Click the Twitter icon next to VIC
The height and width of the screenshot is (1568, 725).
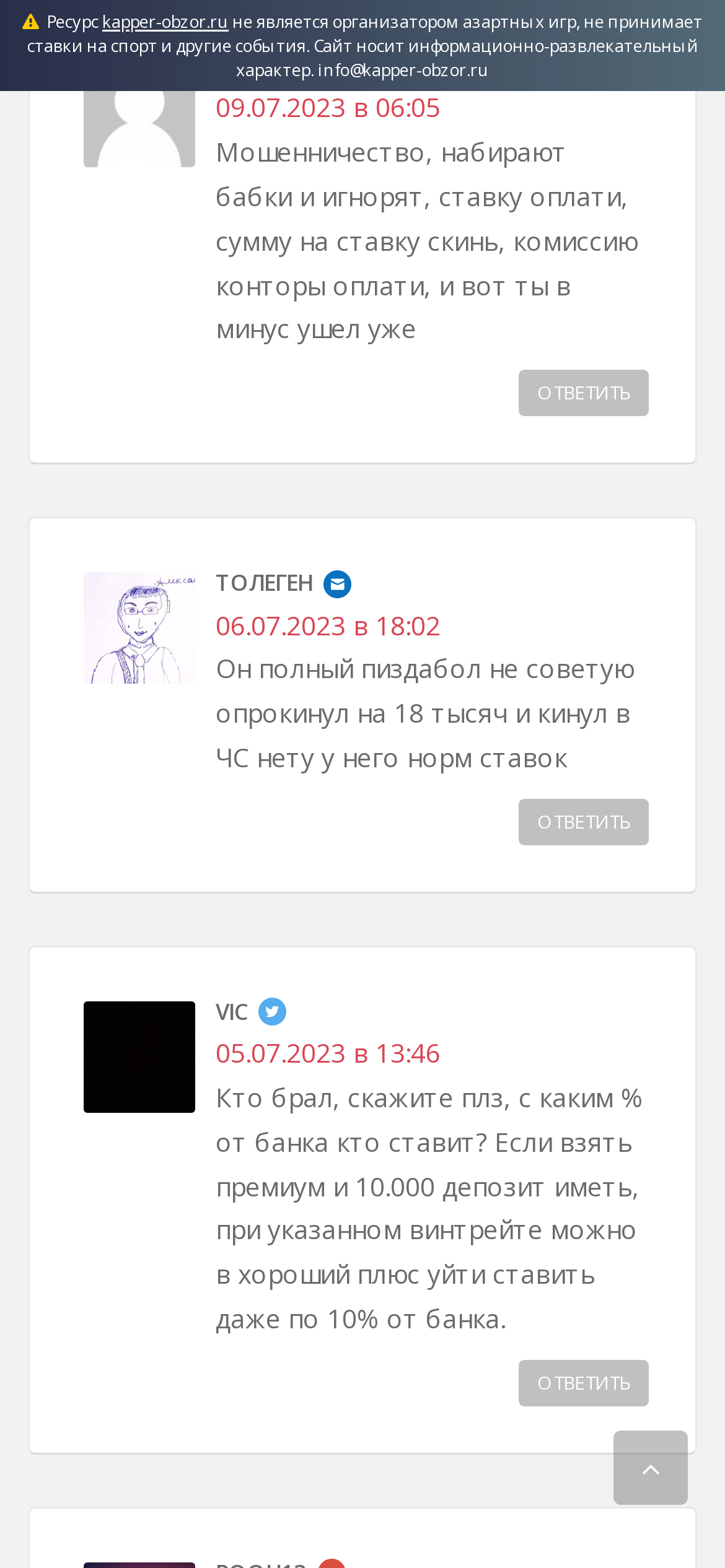[x=272, y=1011]
